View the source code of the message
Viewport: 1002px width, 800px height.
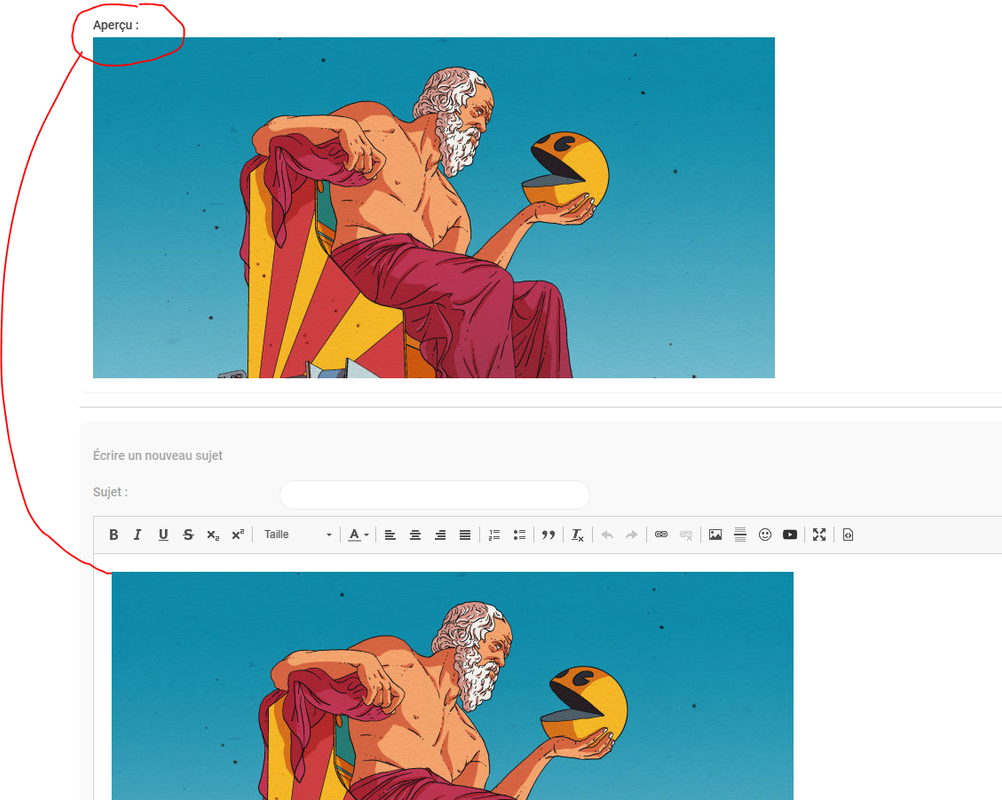(x=848, y=535)
